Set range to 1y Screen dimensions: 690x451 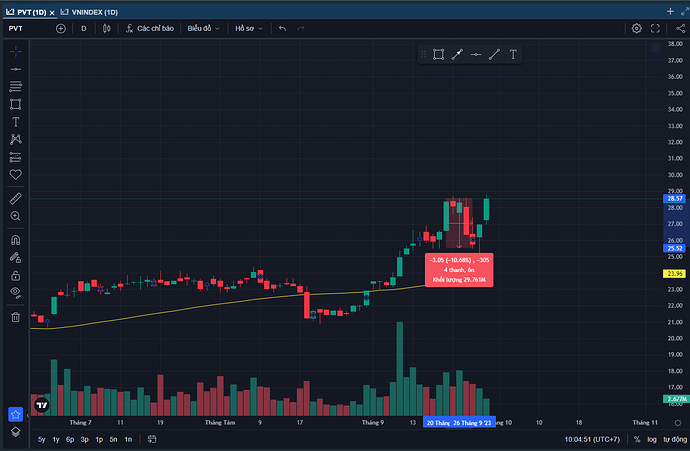(x=56, y=439)
